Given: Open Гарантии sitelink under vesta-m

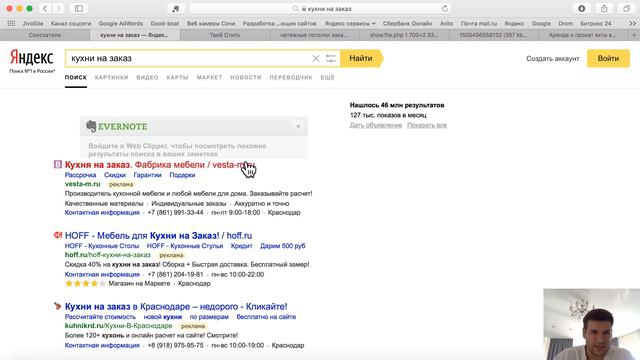Looking at the screenshot, I should 147,175.
